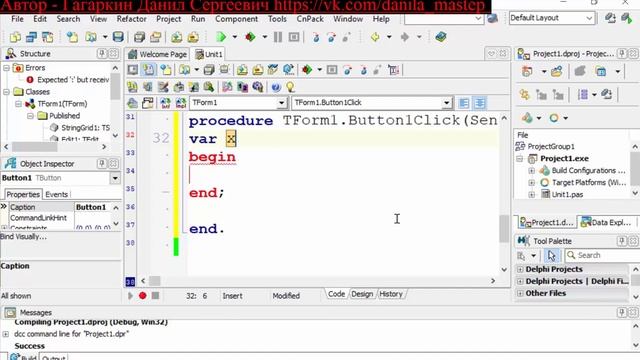This screenshot has width=640, height=360.
Task: Toggle auto-hide pin on Messages panel
Action: coord(622,312)
